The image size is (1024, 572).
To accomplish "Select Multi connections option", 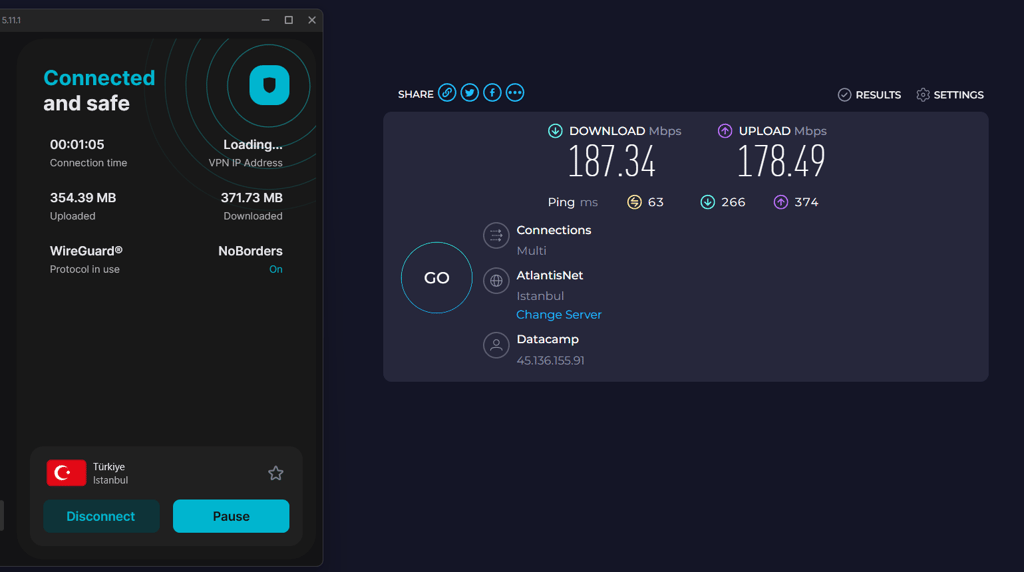I will (532, 251).
